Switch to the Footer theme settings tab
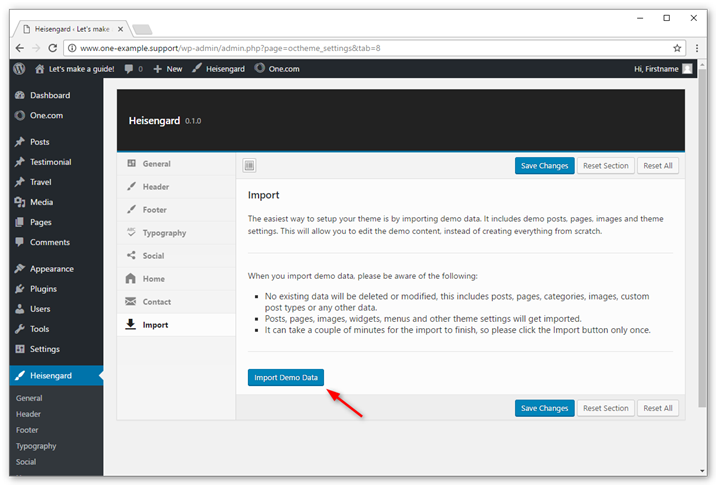The height and width of the screenshot is (485, 716). click(x=176, y=210)
